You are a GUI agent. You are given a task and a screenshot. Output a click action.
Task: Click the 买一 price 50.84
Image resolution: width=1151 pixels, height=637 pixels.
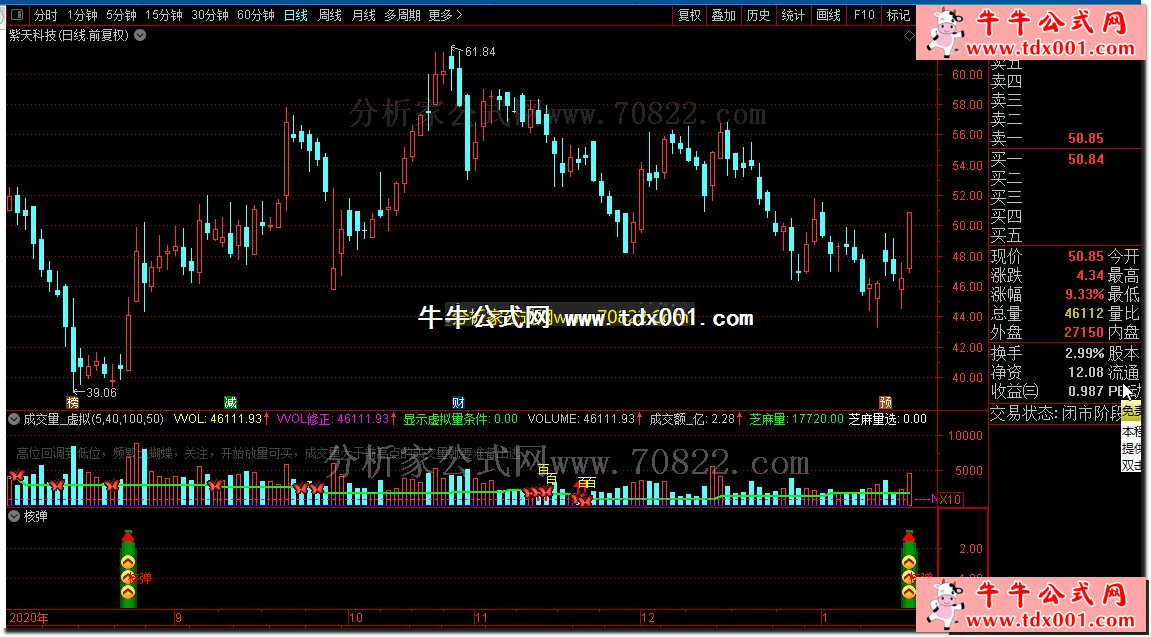coord(1086,159)
